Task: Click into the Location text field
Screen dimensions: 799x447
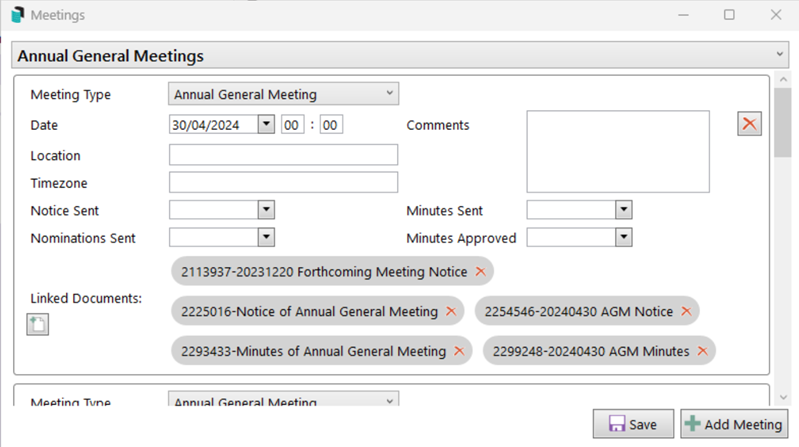Action: pos(283,155)
